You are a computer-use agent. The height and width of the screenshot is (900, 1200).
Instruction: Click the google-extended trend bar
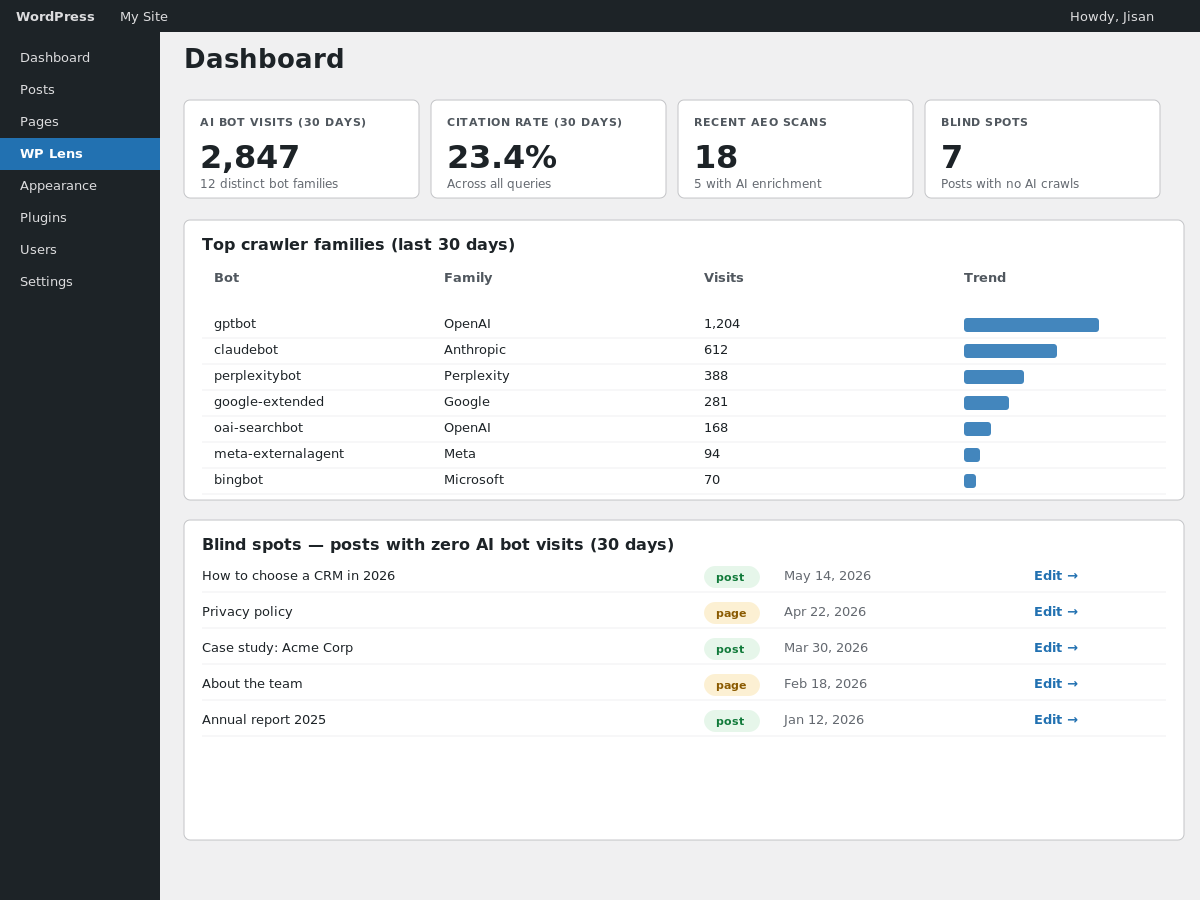986,403
